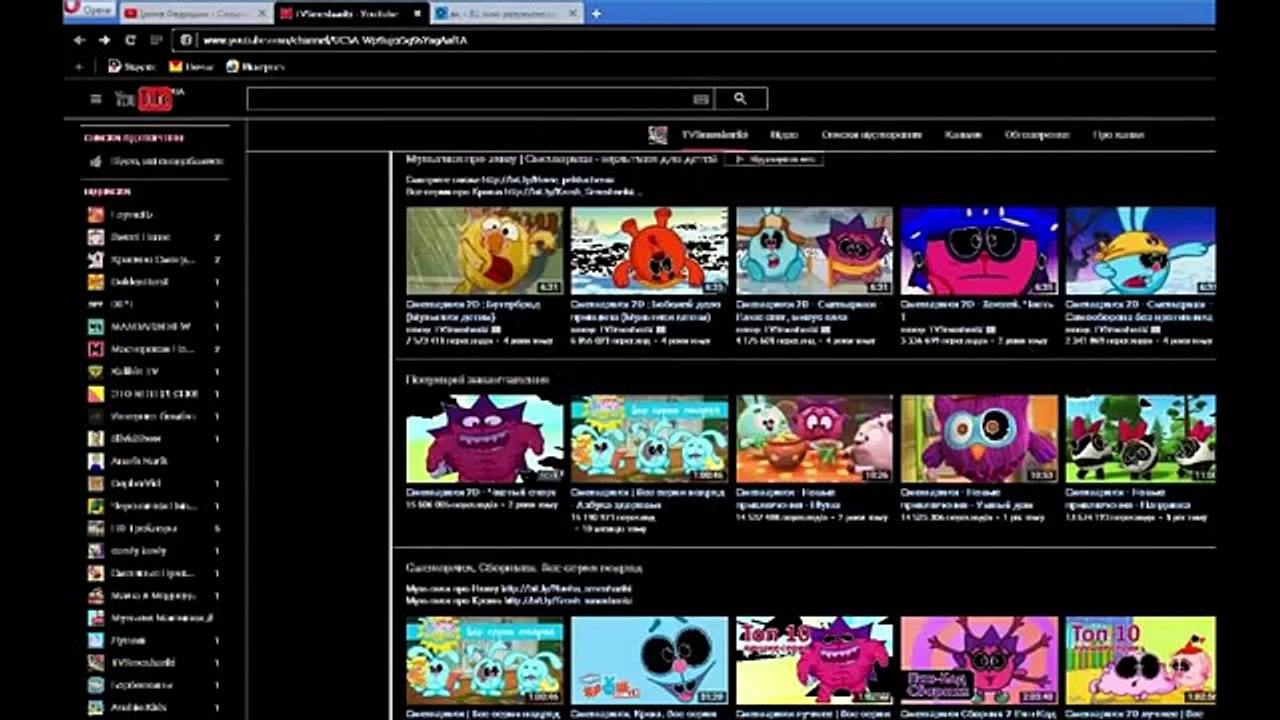Open the playlists channel tab
The width and height of the screenshot is (1280, 720).
click(871, 134)
